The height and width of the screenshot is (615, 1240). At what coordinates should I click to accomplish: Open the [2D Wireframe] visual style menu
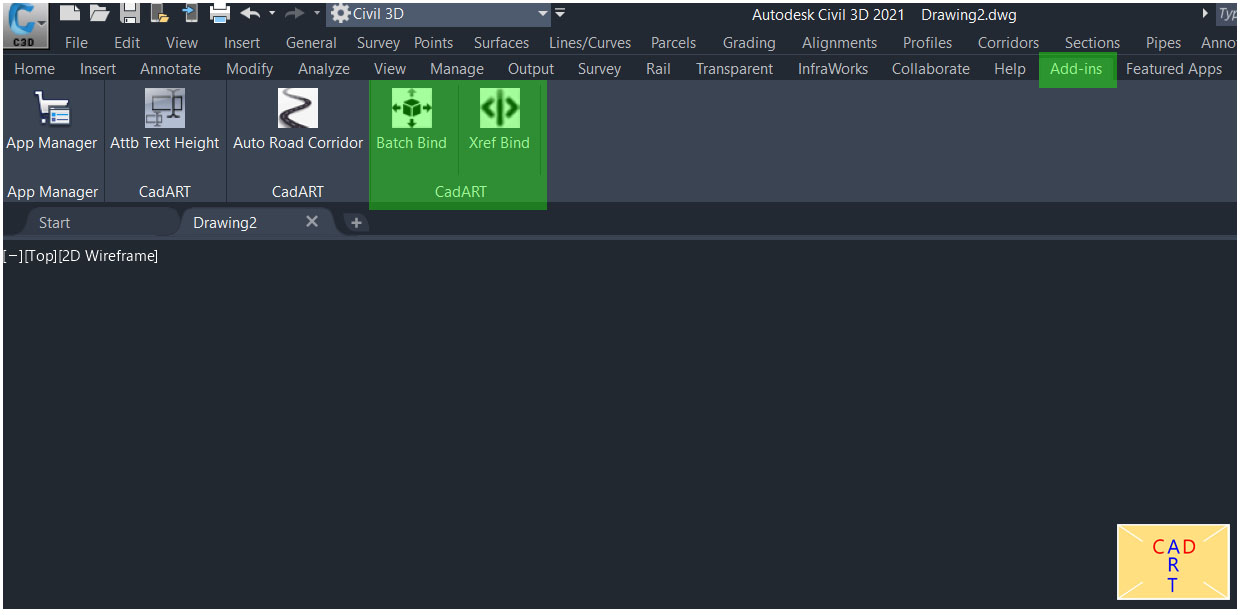tap(108, 256)
